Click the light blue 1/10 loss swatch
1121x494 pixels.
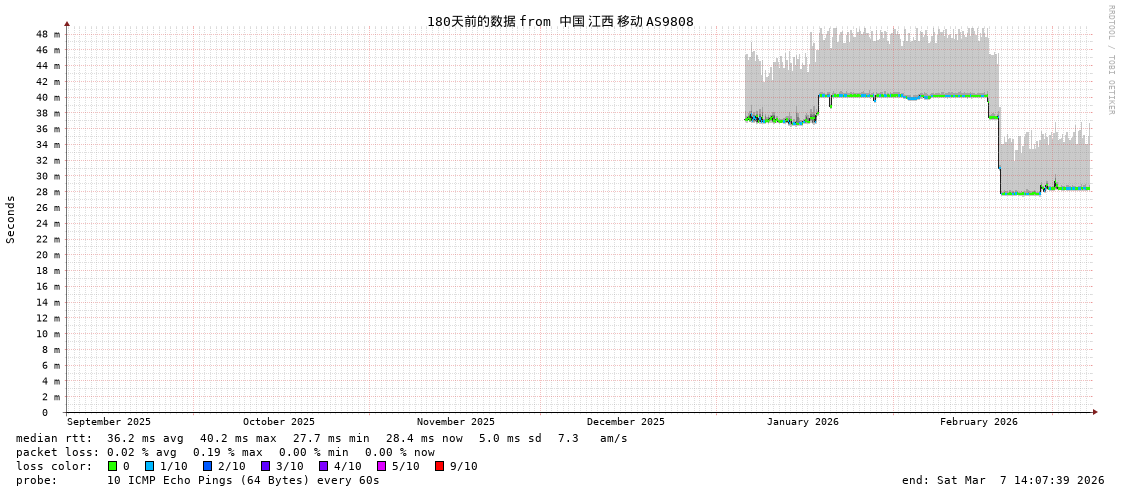pos(149,466)
